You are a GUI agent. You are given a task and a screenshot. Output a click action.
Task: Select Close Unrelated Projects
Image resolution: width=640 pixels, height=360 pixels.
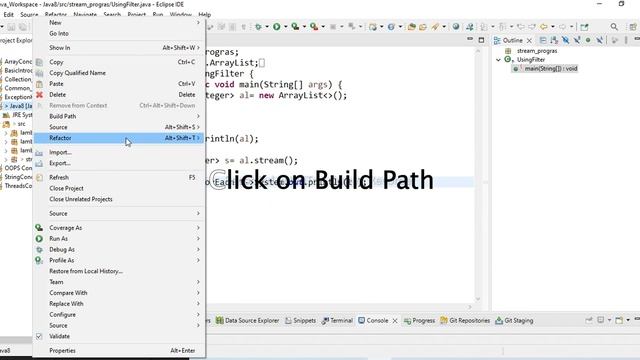[x=119, y=199]
